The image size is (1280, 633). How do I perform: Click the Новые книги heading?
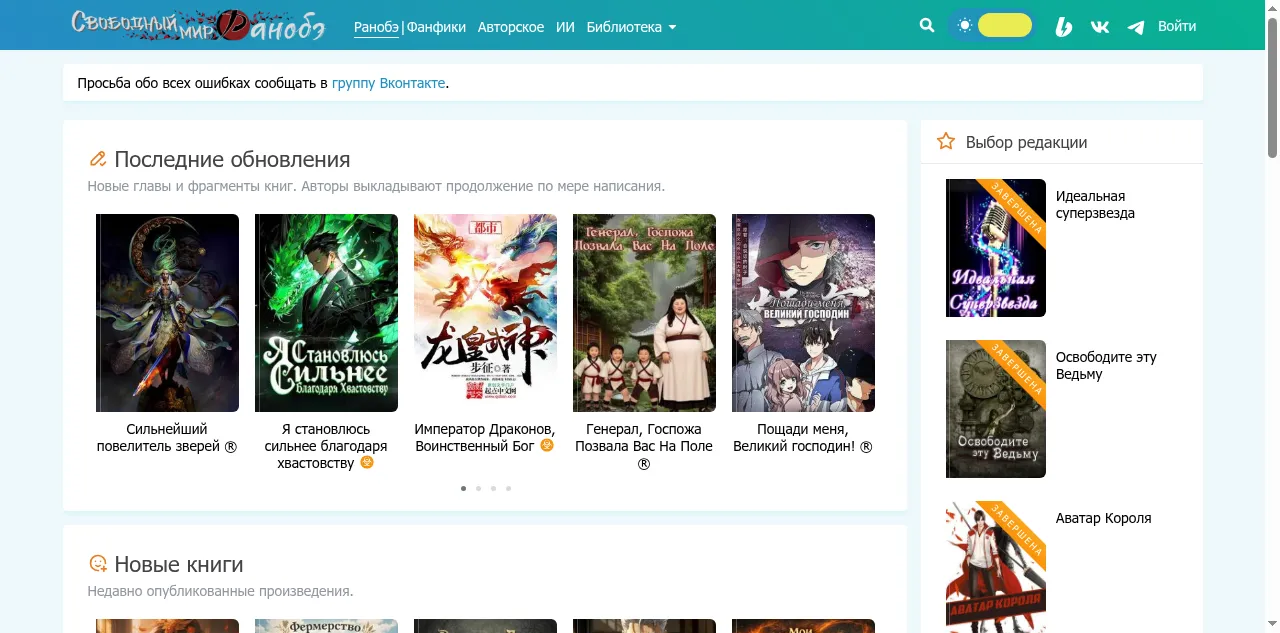pos(179,564)
